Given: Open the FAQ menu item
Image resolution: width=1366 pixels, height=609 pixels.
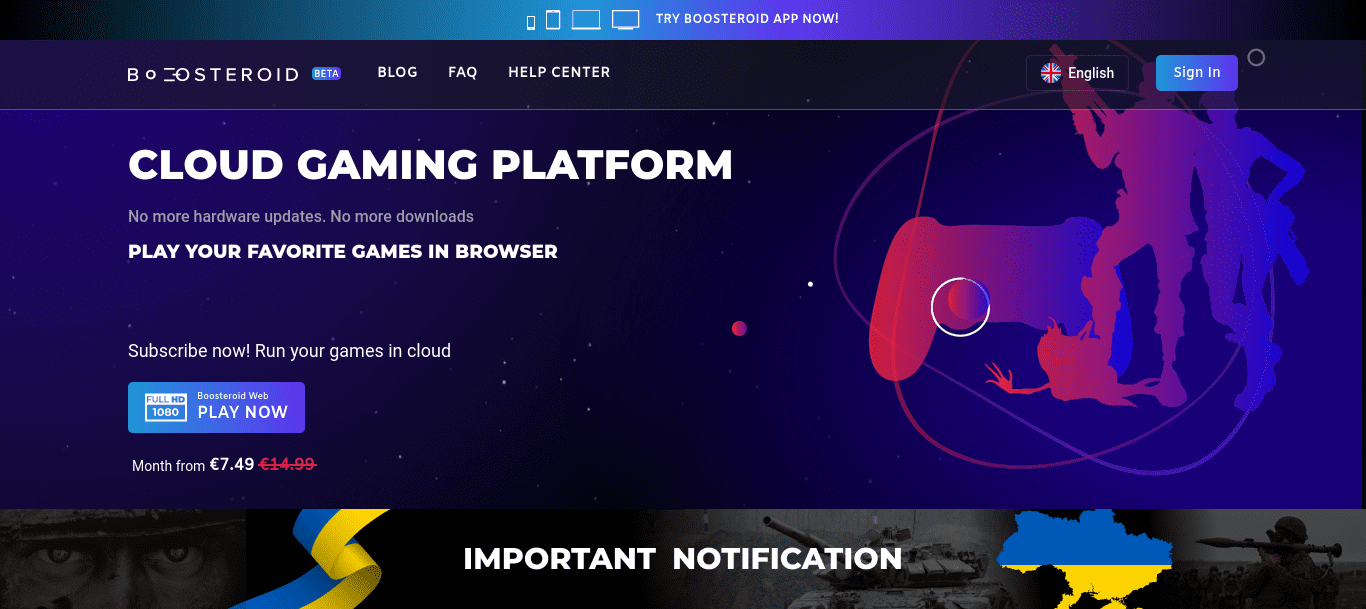Looking at the screenshot, I should tap(463, 72).
